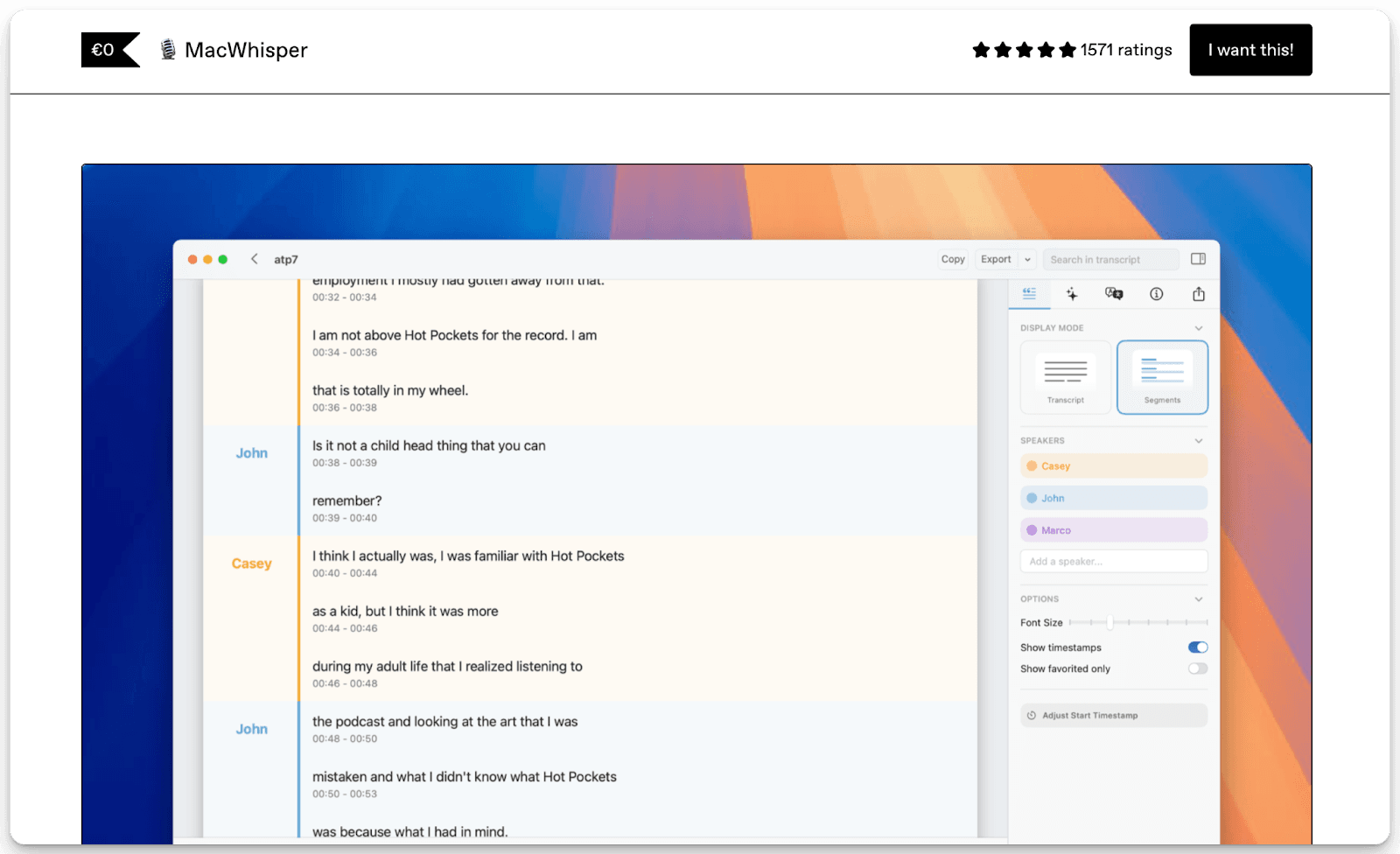This screenshot has height=854, width=1400.
Task: Open the translation icon in sidebar
Action: point(1113,294)
